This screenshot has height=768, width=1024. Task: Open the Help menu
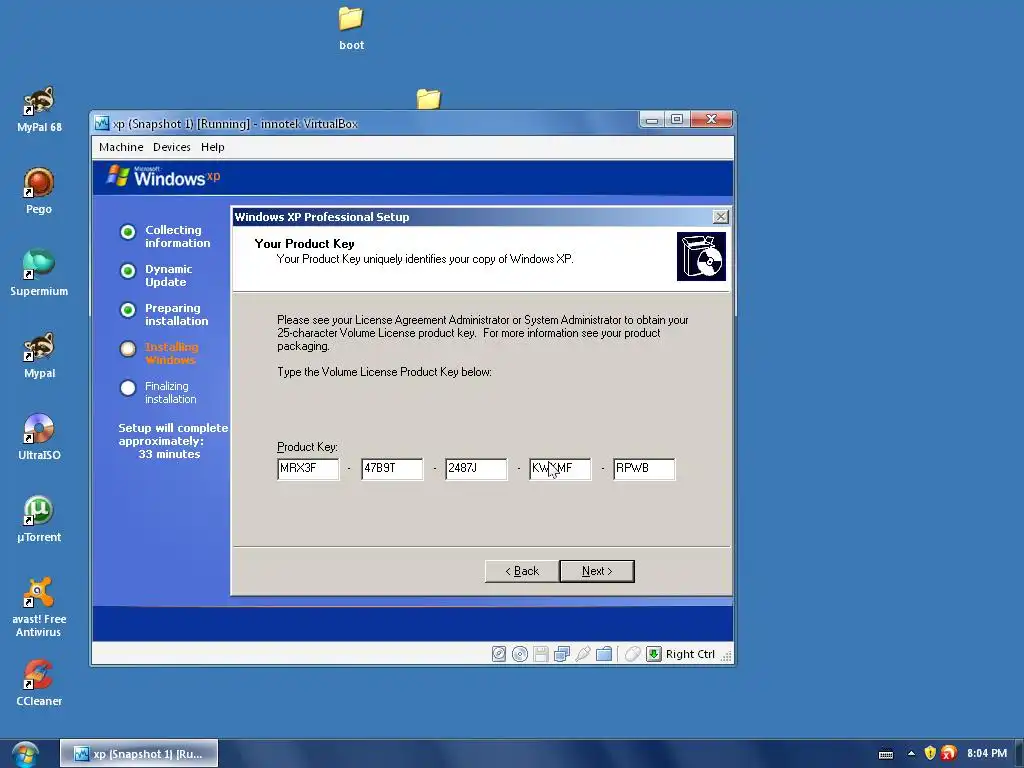click(213, 147)
